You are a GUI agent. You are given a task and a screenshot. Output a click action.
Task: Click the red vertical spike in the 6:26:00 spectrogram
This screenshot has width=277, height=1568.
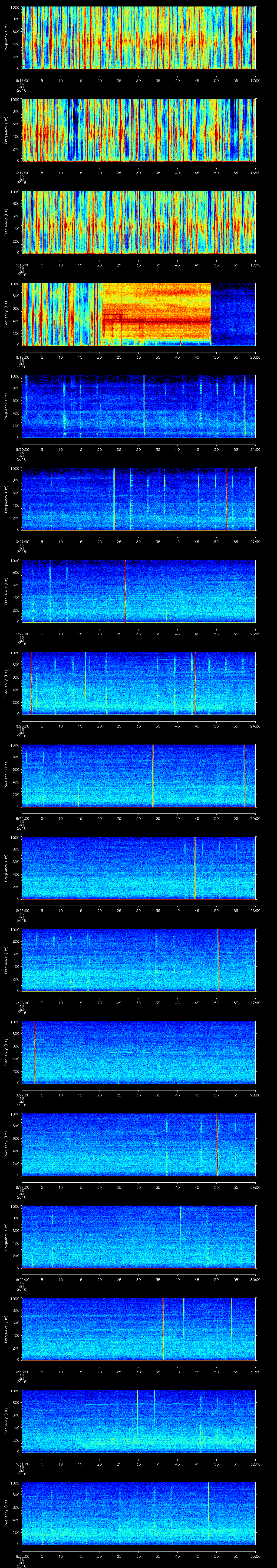[218, 960]
